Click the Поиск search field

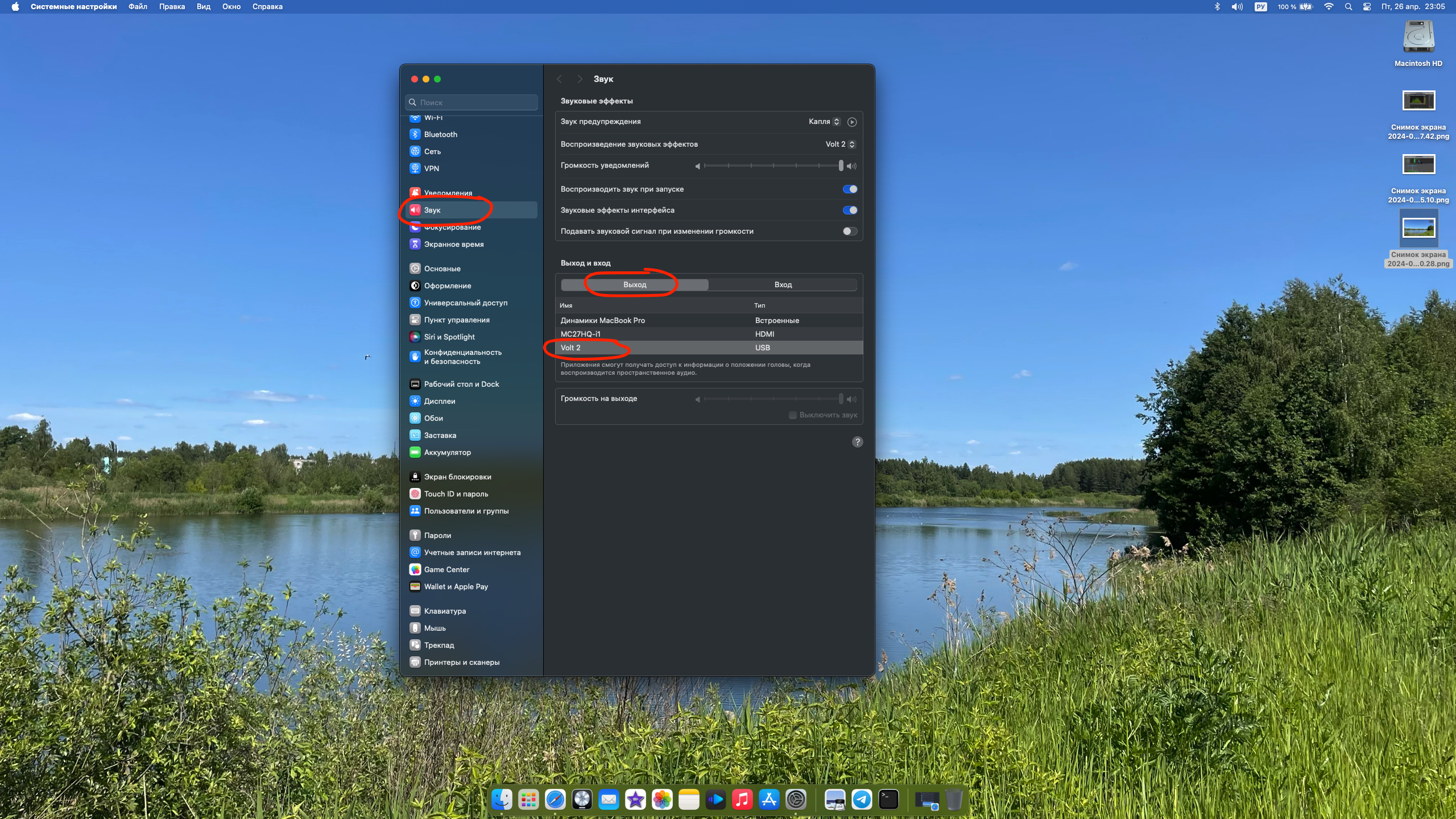click(x=472, y=102)
